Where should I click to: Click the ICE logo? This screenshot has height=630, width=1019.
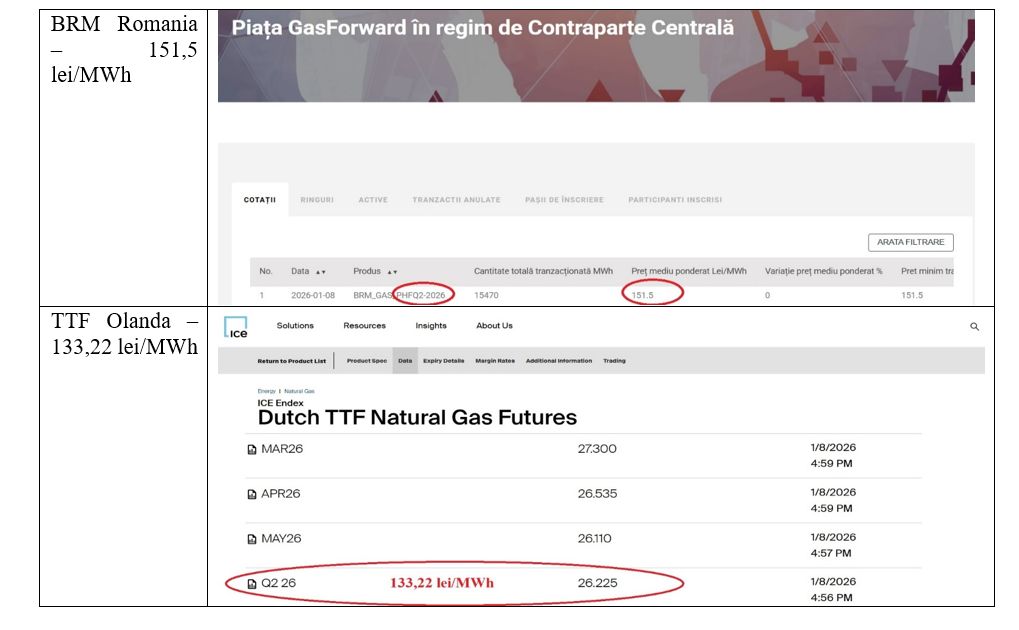pos(237,328)
